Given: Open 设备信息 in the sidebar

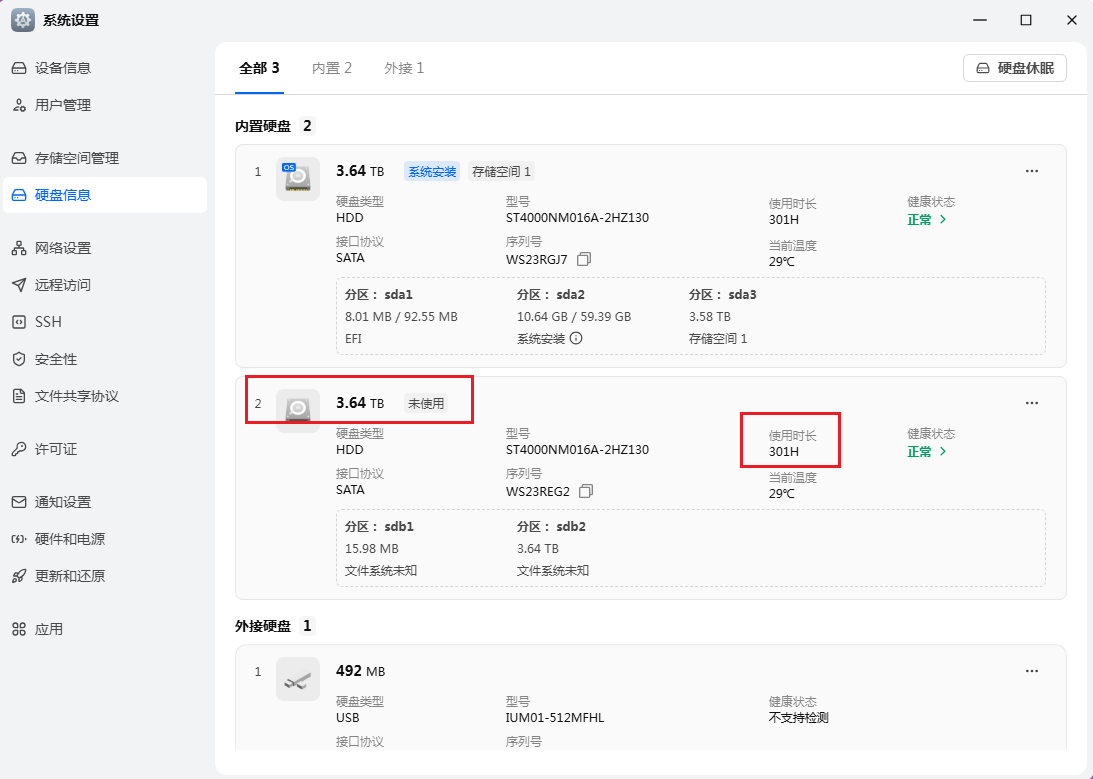Looking at the screenshot, I should click(x=63, y=68).
